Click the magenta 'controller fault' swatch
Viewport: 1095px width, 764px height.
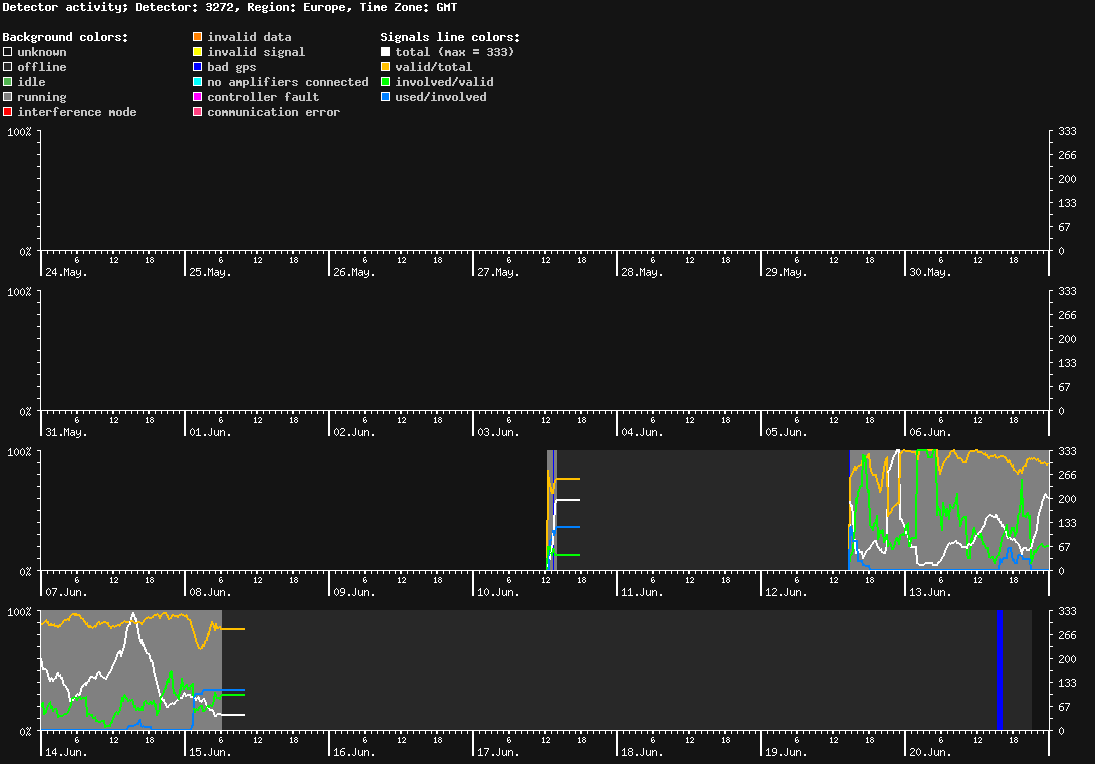(x=198, y=97)
